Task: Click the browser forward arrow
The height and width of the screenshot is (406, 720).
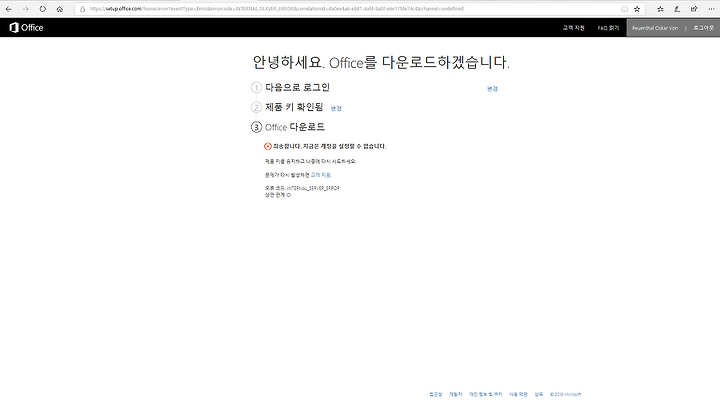Action: (25, 9)
